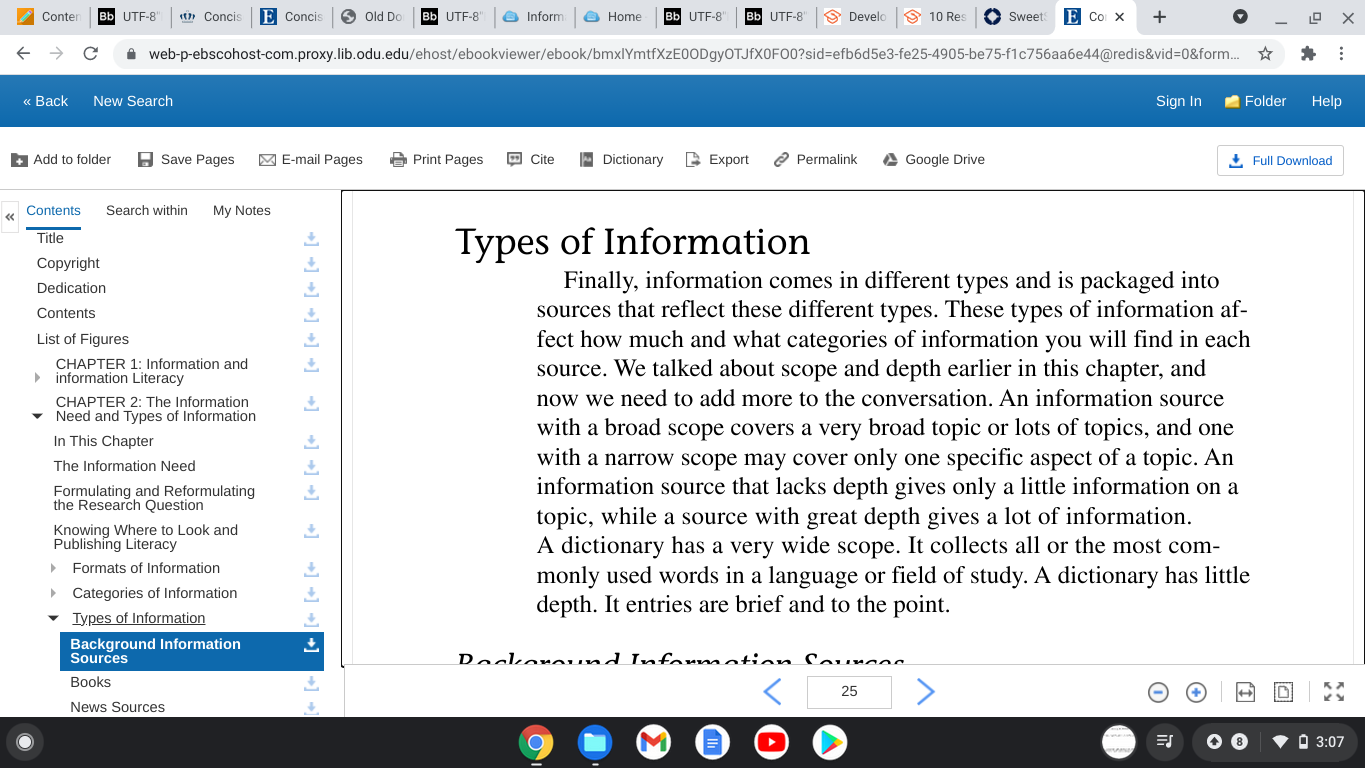Viewport: 1365px width, 768px height.
Task: Select 'News Sources' in contents tree
Action: (x=117, y=707)
